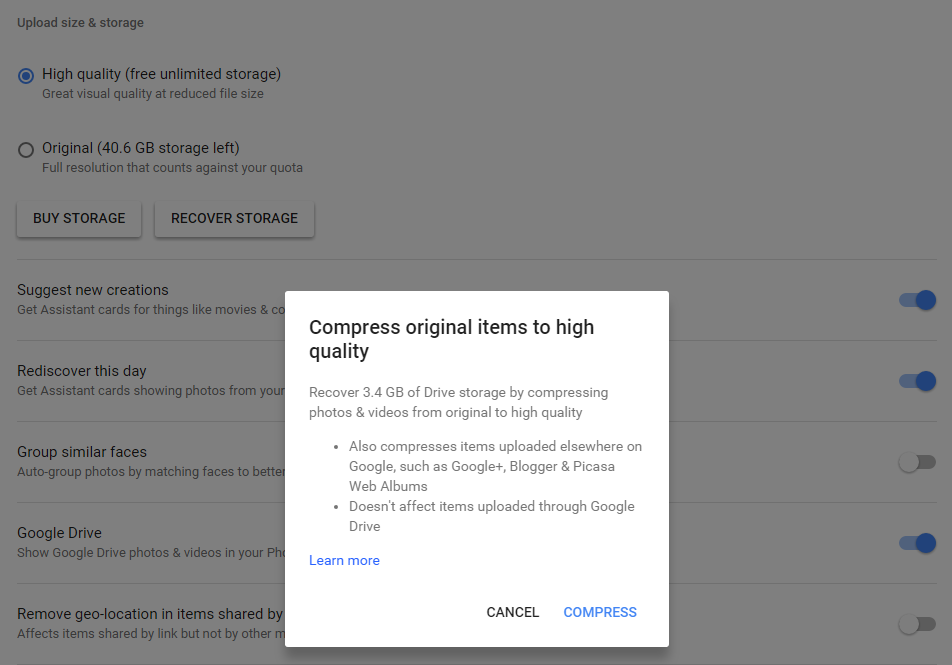Enable the Group similar faces toggle
This screenshot has height=665, width=952.
(916, 462)
